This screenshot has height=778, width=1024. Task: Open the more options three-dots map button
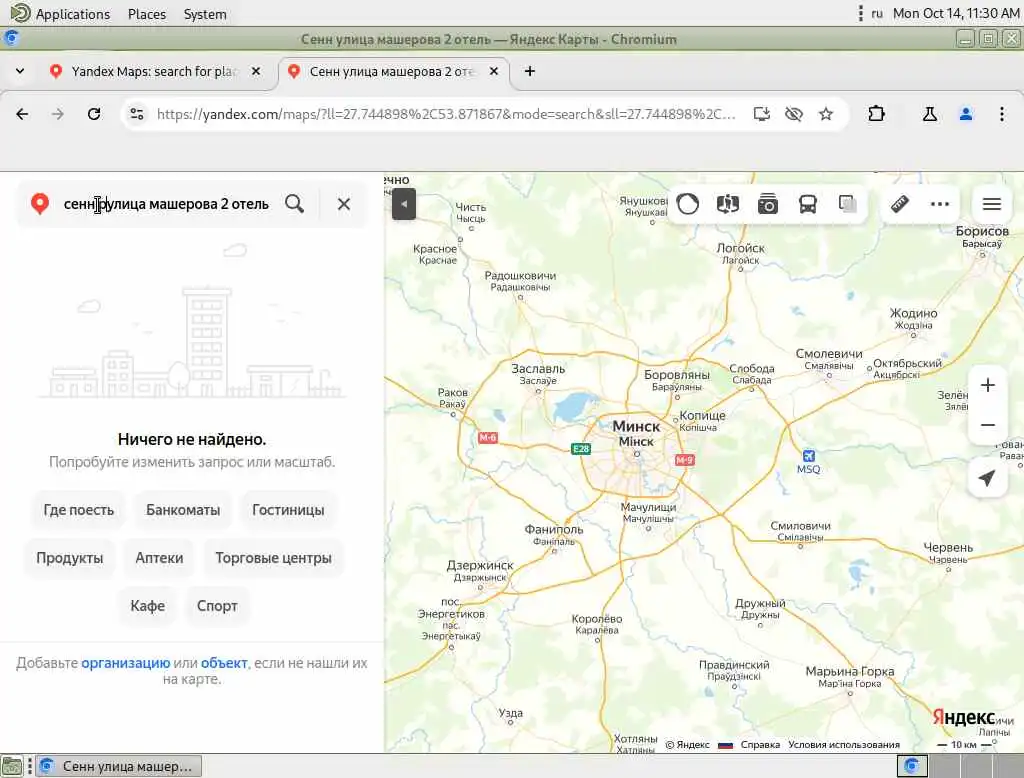(940, 204)
